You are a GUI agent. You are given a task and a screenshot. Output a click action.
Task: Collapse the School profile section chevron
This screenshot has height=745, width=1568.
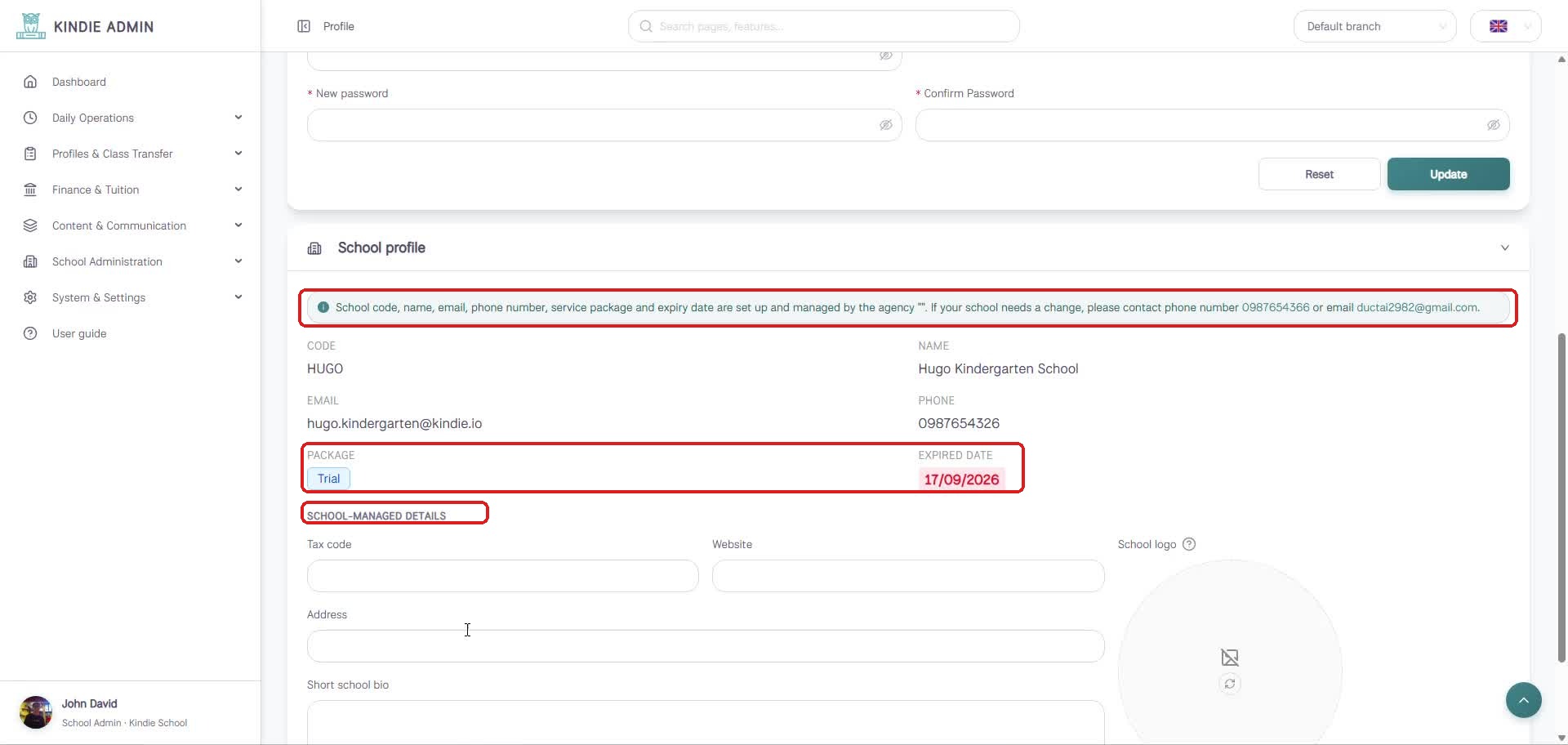1505,248
